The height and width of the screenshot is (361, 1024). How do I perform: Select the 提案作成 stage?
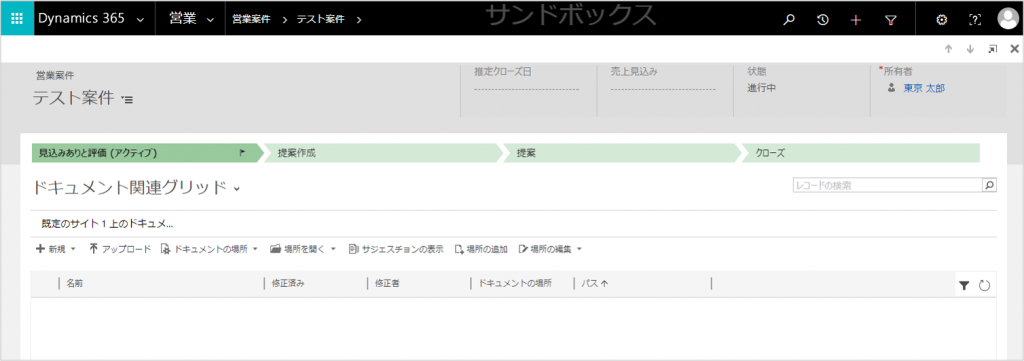tap(382, 153)
